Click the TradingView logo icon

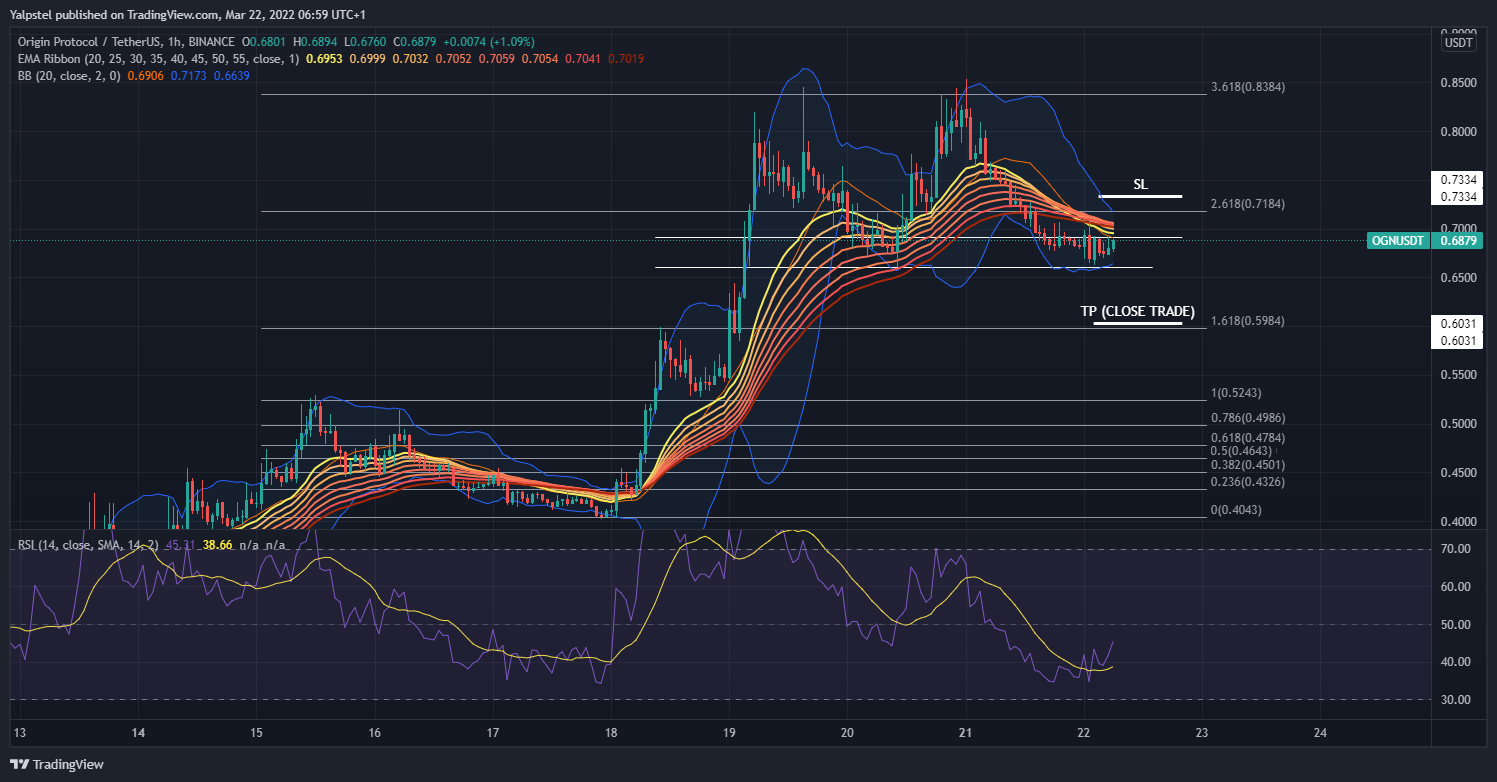pos(20,764)
